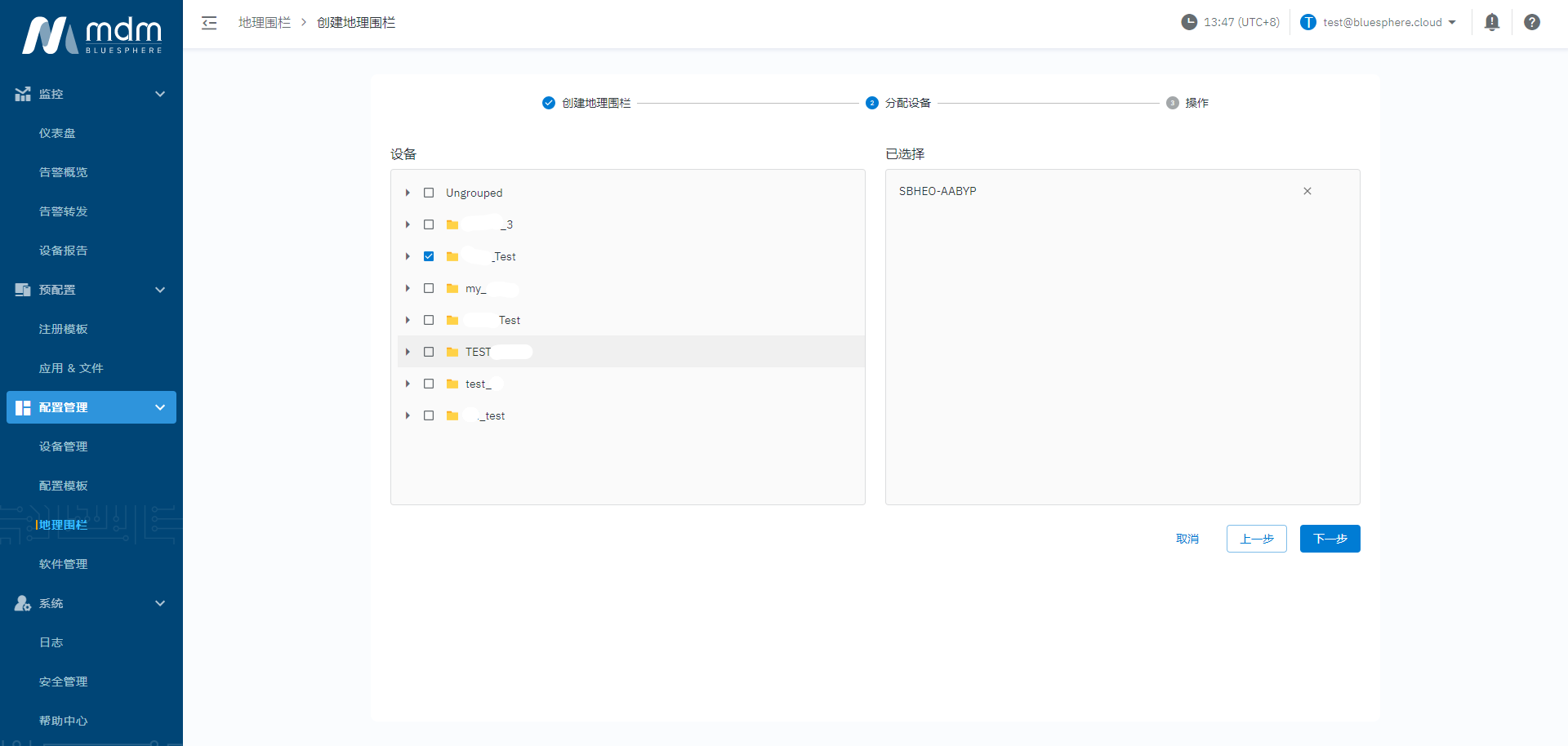Remove SBHEO-AABYP from selected list
The height and width of the screenshot is (746, 1568).
pyautogui.click(x=1307, y=191)
